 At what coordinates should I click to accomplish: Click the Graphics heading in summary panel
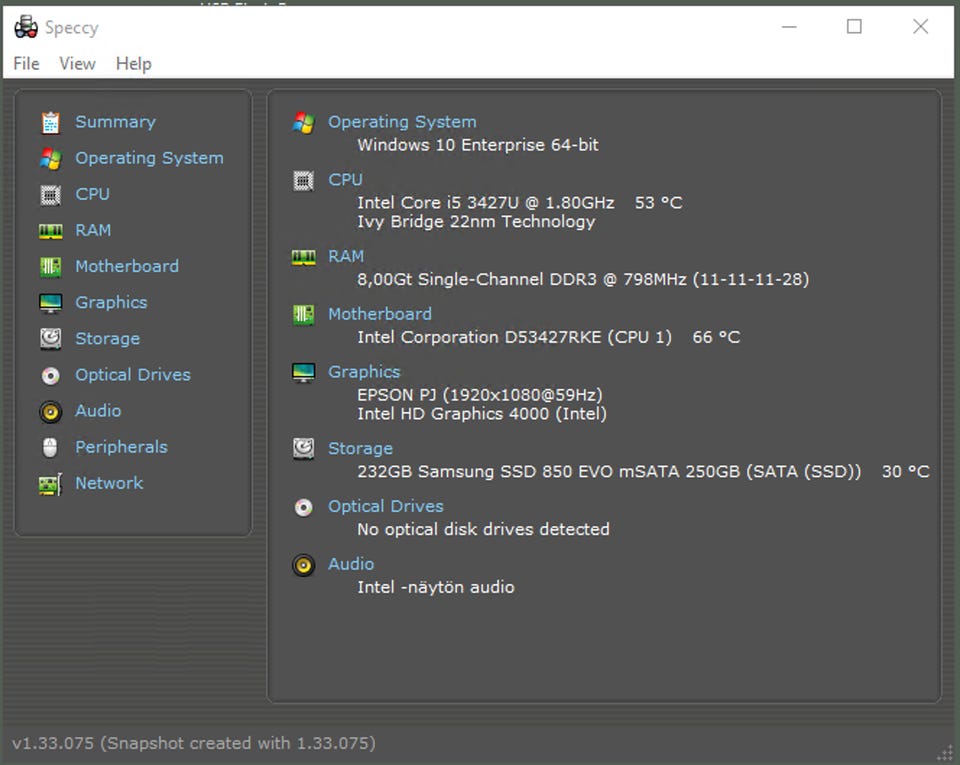(x=364, y=372)
